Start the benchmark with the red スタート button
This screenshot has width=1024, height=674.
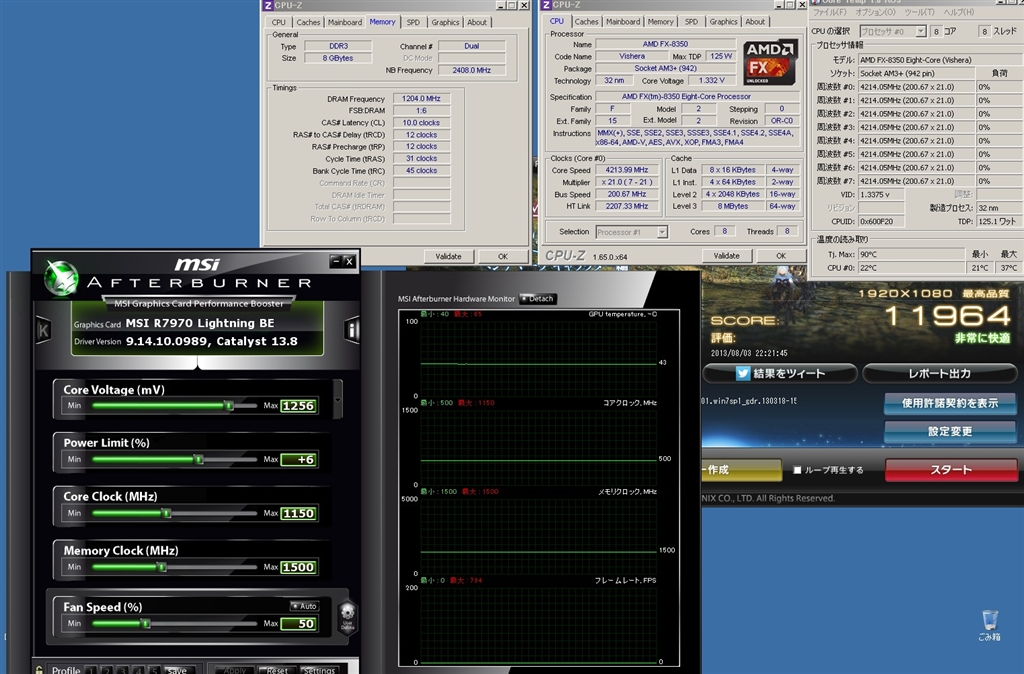951,470
